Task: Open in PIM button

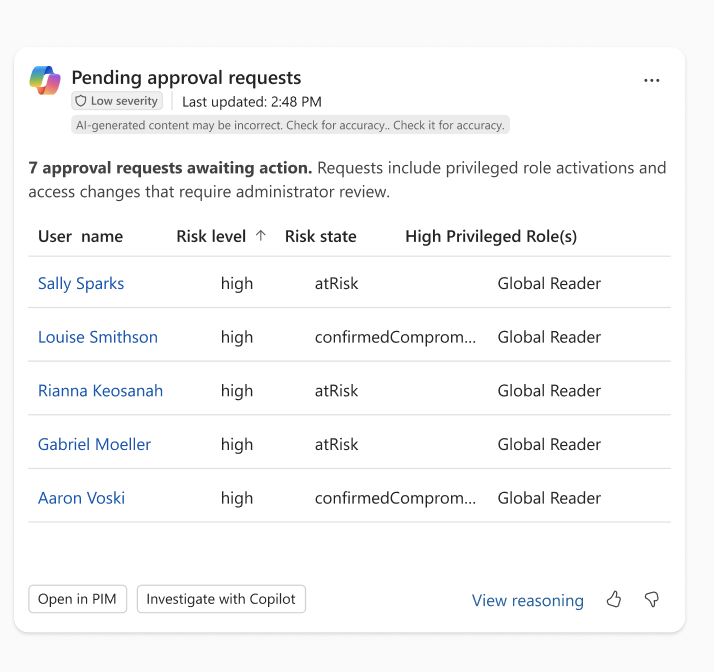Action: click(x=77, y=599)
